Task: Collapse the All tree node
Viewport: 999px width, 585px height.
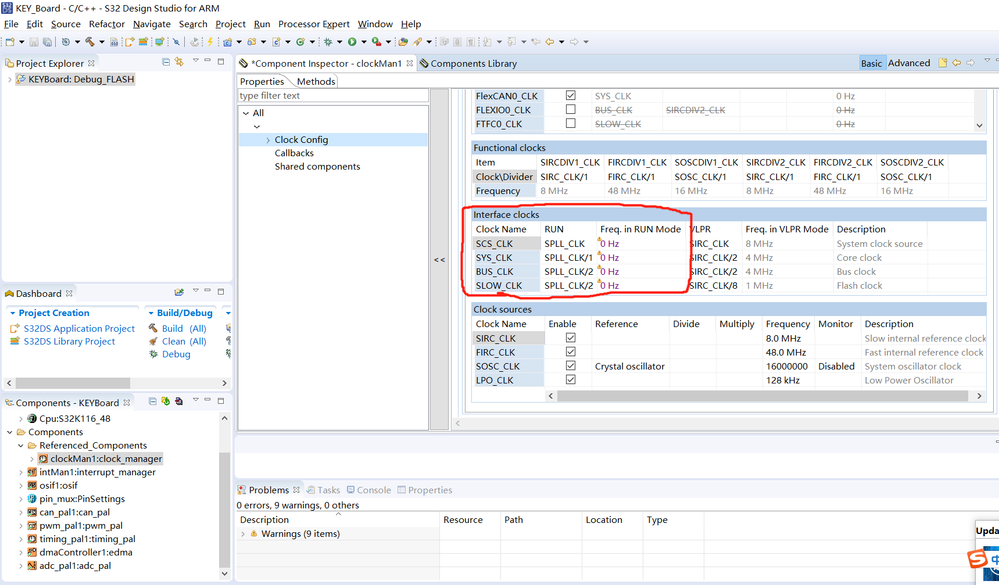Action: click(x=246, y=113)
